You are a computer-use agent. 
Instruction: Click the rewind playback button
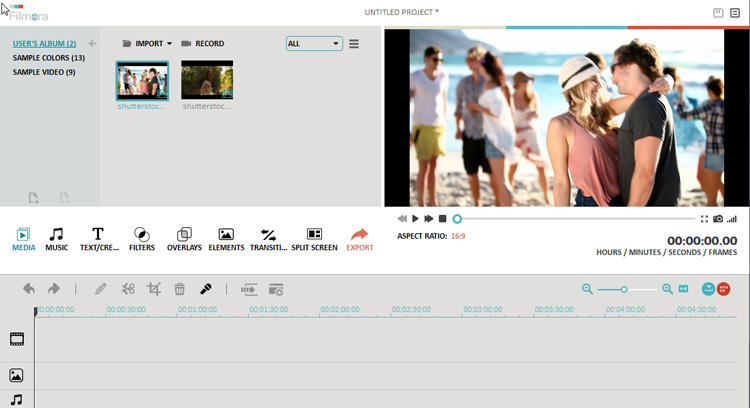click(x=402, y=219)
